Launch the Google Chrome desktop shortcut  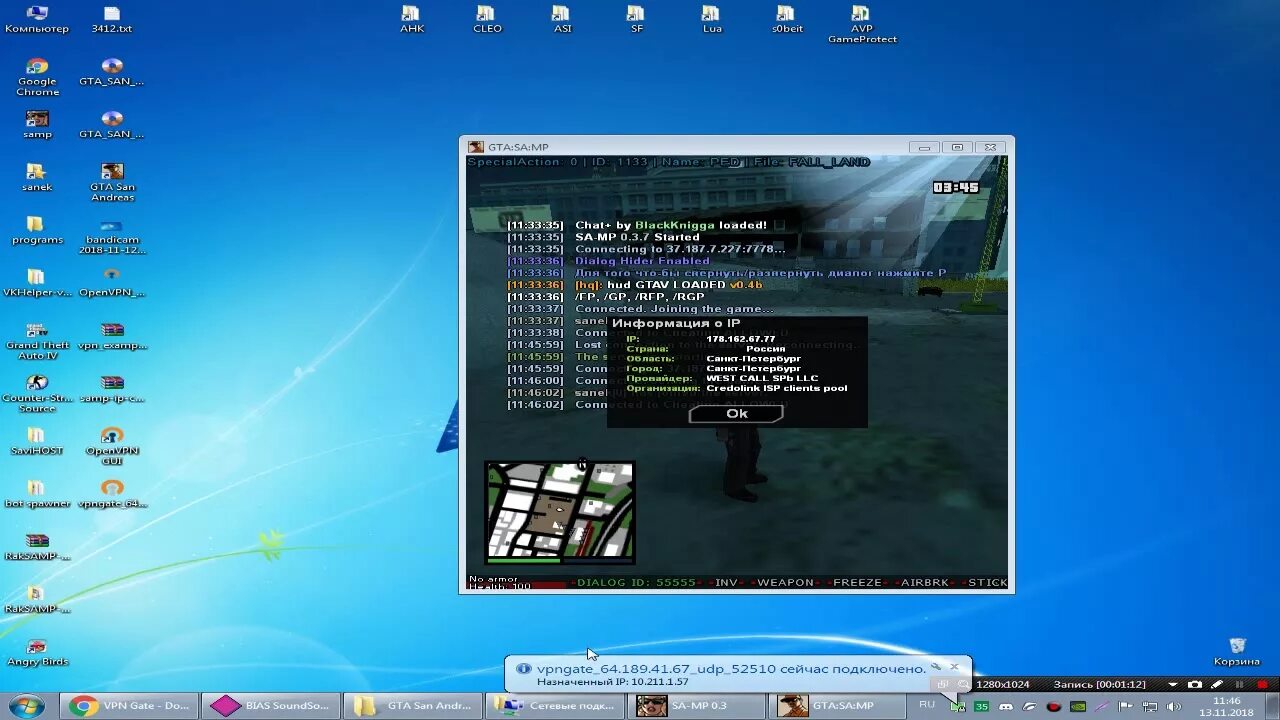37,77
